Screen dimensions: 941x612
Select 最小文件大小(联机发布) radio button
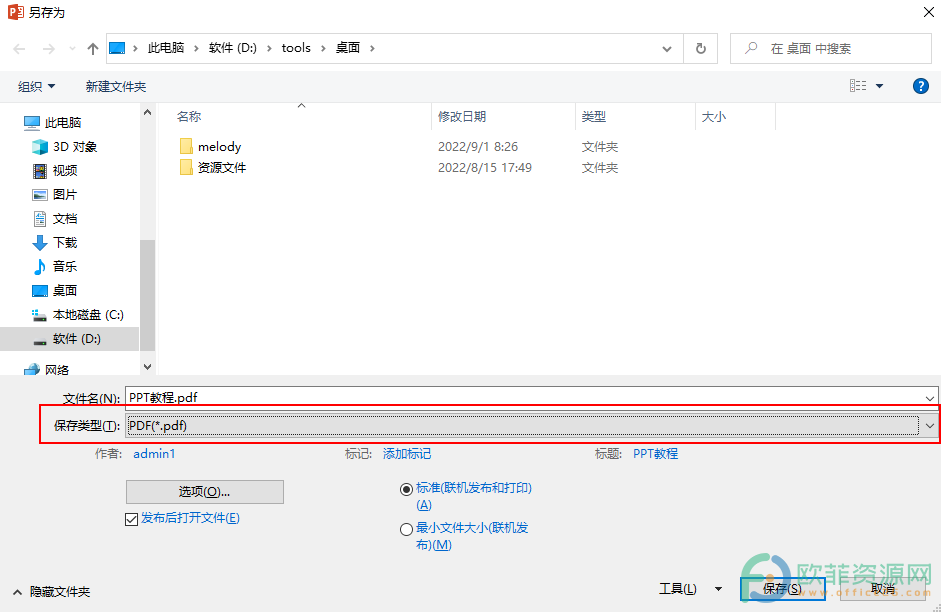(406, 529)
